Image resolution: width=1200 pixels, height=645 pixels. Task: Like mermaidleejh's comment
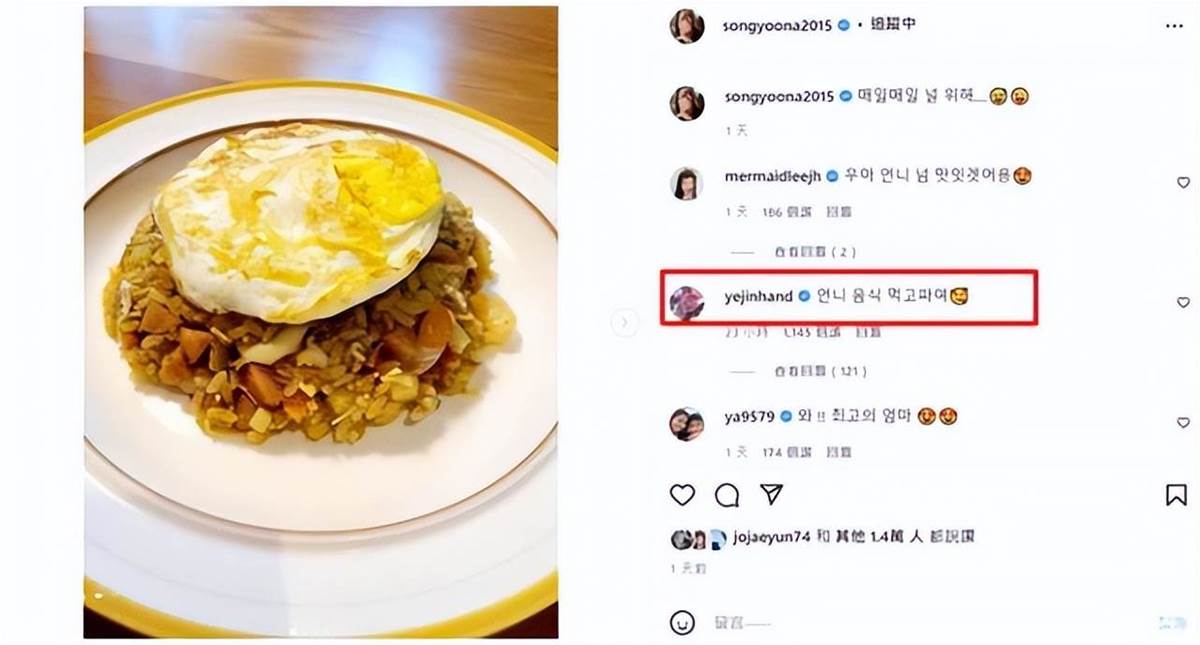coord(1183,182)
